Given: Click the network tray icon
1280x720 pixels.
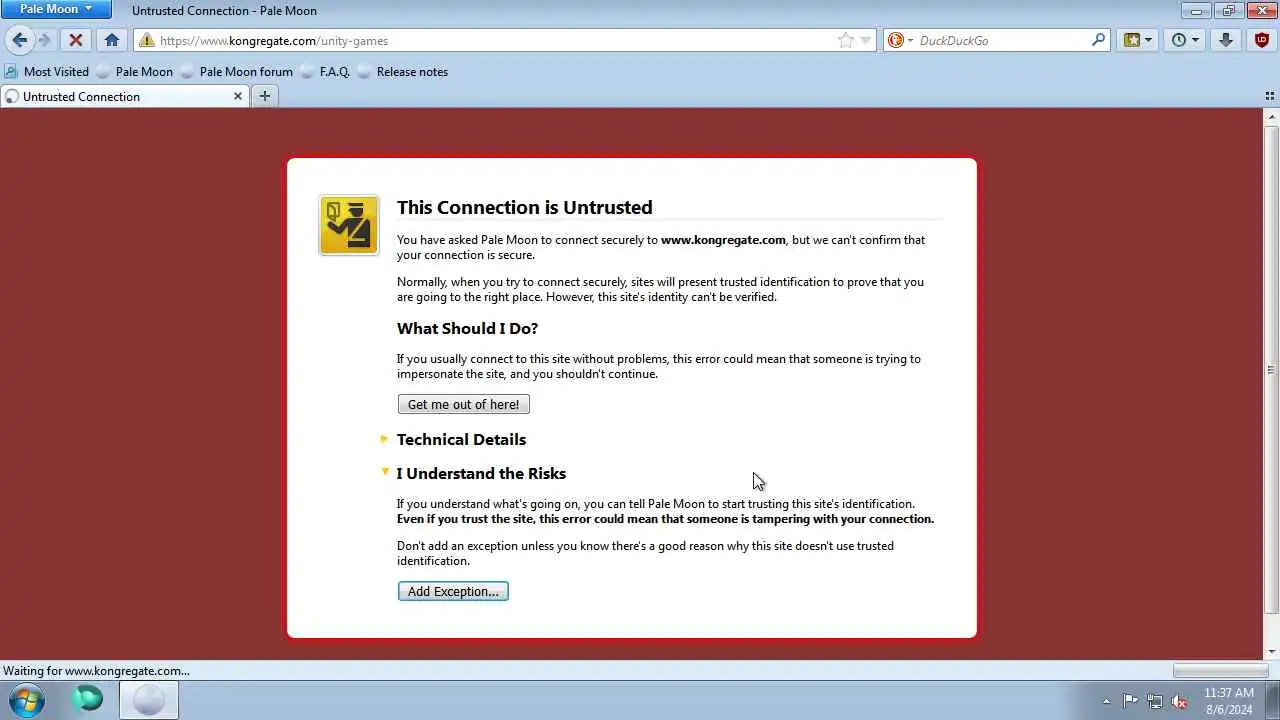Looking at the screenshot, I should (1155, 701).
